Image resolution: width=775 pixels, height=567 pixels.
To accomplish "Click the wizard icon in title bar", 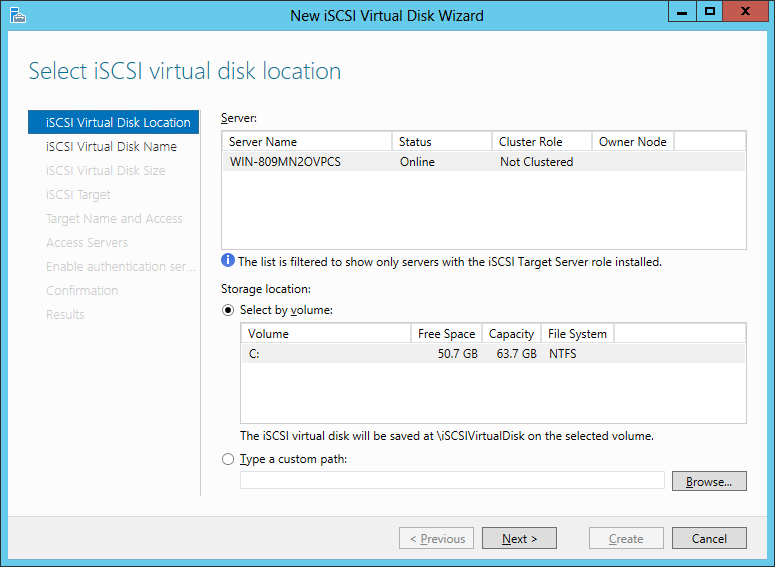I will pos(17,15).
